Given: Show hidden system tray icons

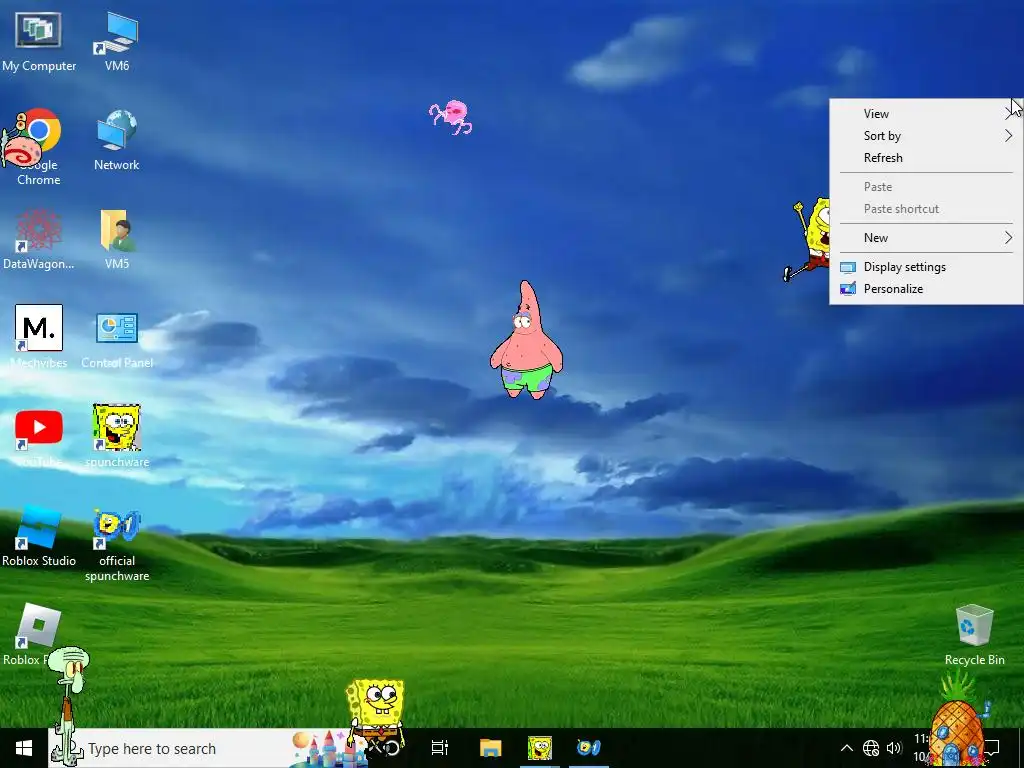Looking at the screenshot, I should coord(846,748).
